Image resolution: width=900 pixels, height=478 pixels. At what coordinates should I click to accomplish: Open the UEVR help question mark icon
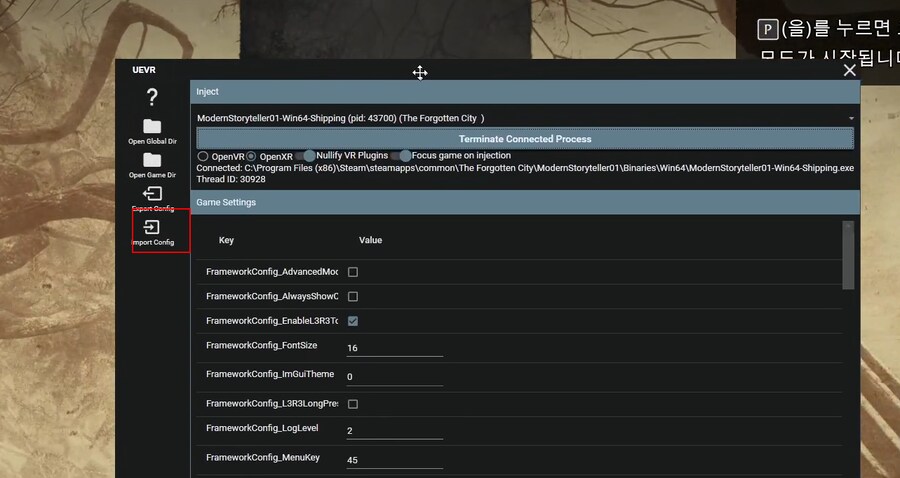point(152,97)
